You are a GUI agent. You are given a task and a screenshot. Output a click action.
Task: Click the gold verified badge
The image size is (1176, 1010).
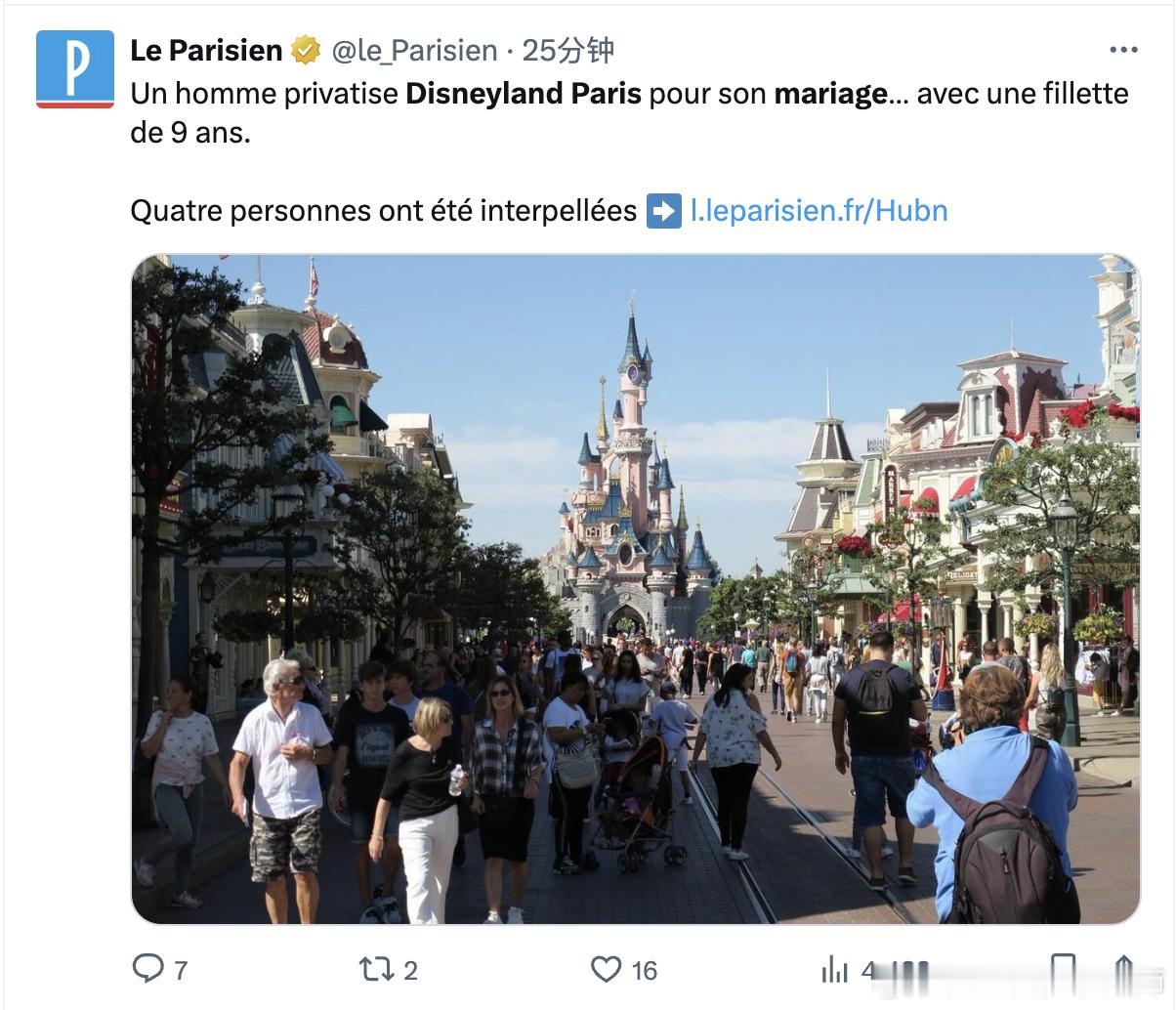click(306, 50)
